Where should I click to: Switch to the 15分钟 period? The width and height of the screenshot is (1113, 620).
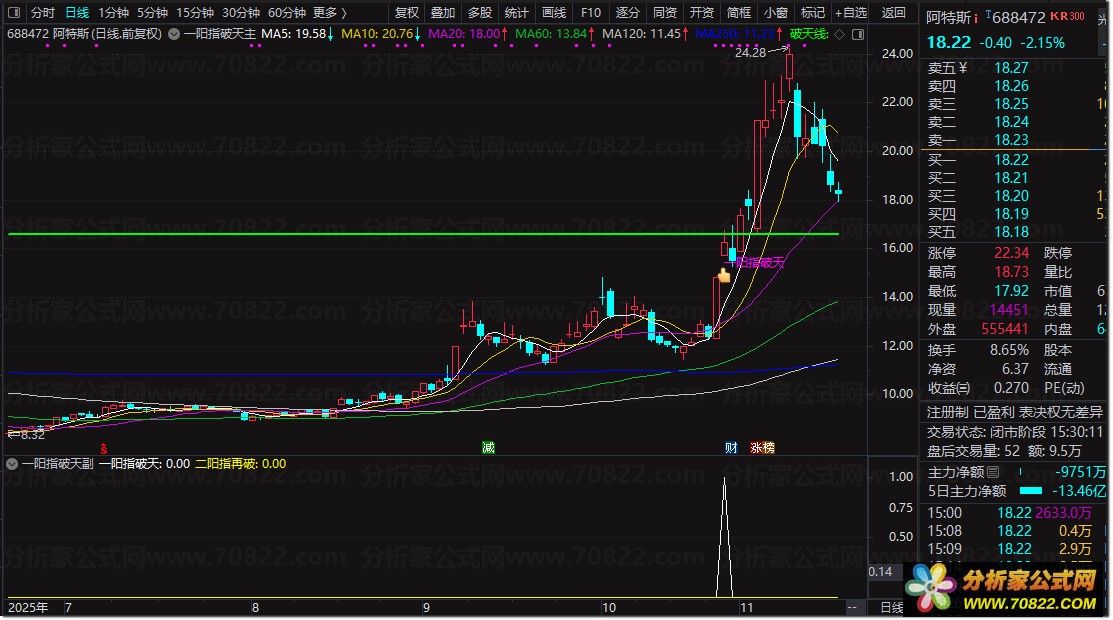(194, 12)
